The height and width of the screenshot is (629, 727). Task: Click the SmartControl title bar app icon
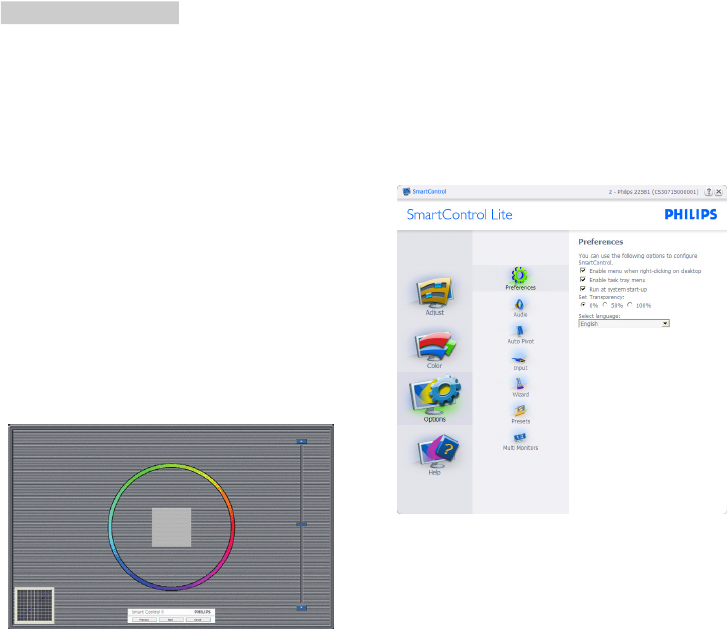407,191
